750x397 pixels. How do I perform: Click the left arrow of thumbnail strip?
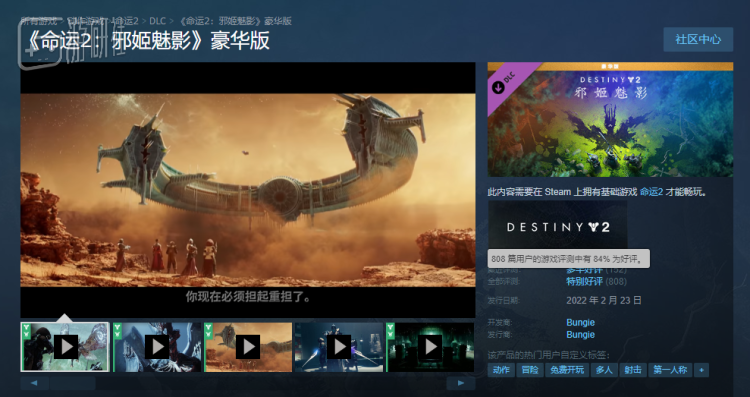pyautogui.click(x=34, y=383)
